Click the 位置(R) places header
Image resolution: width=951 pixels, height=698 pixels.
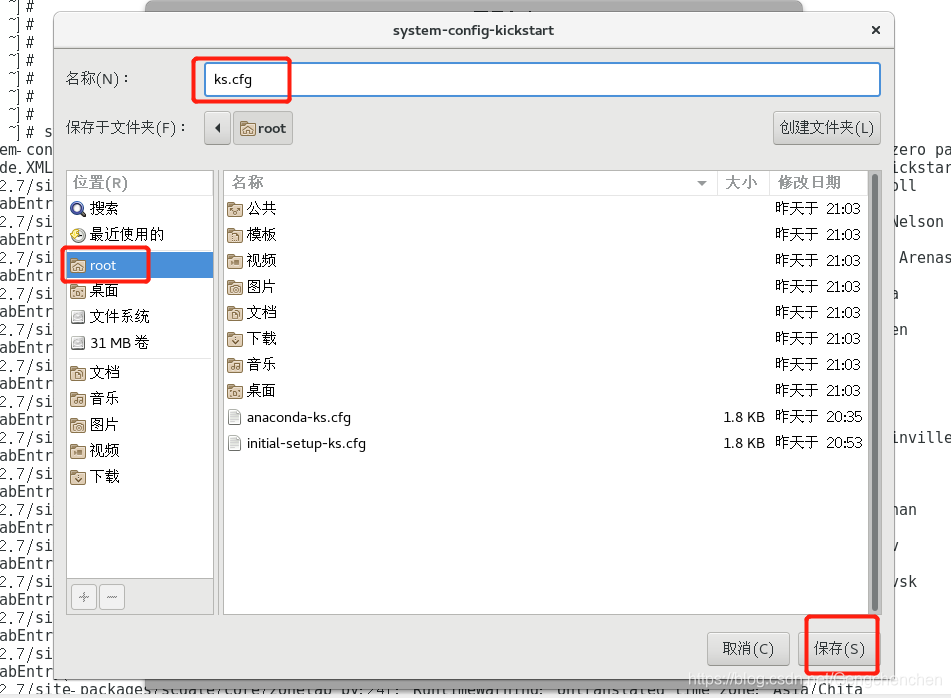click(140, 183)
